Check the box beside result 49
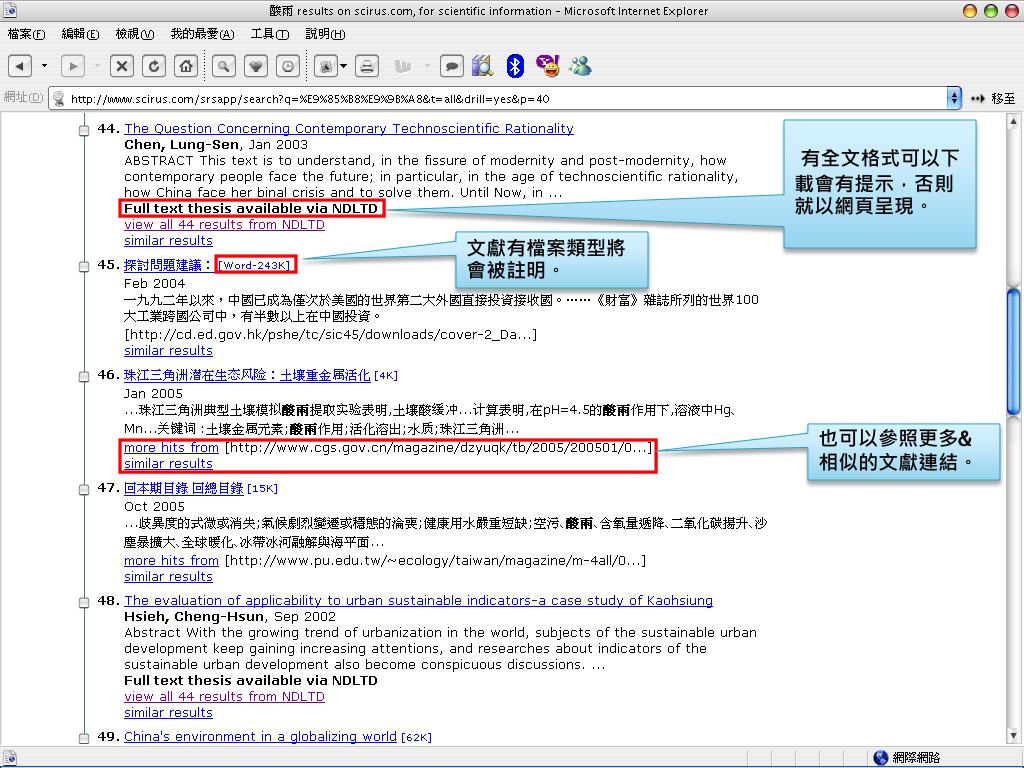Screen dimensions: 1024x768 pyautogui.click(x=84, y=738)
